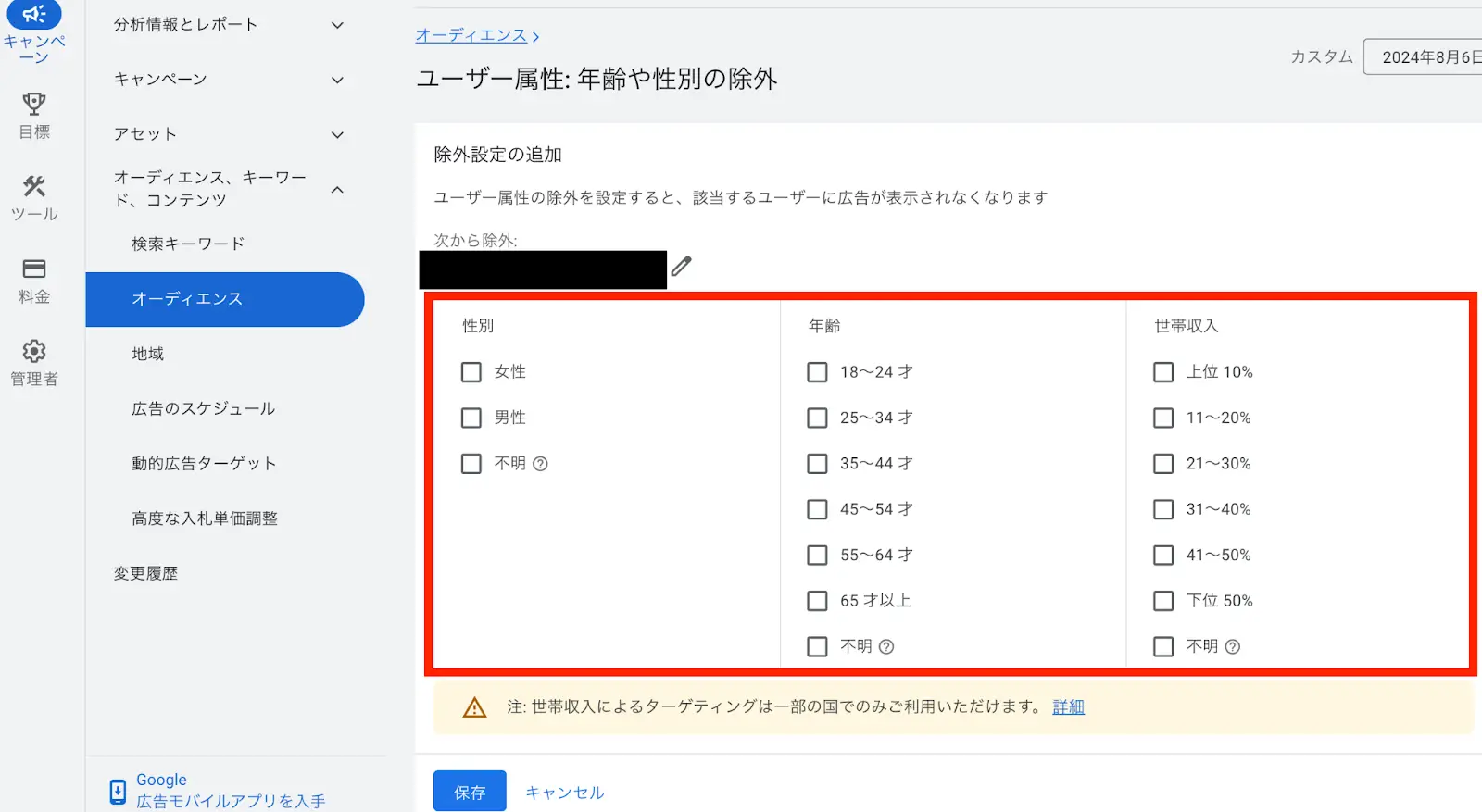1482x812 pixels.
Task: Click the pencil edit icon beside 次から除外
Action: [x=682, y=267]
